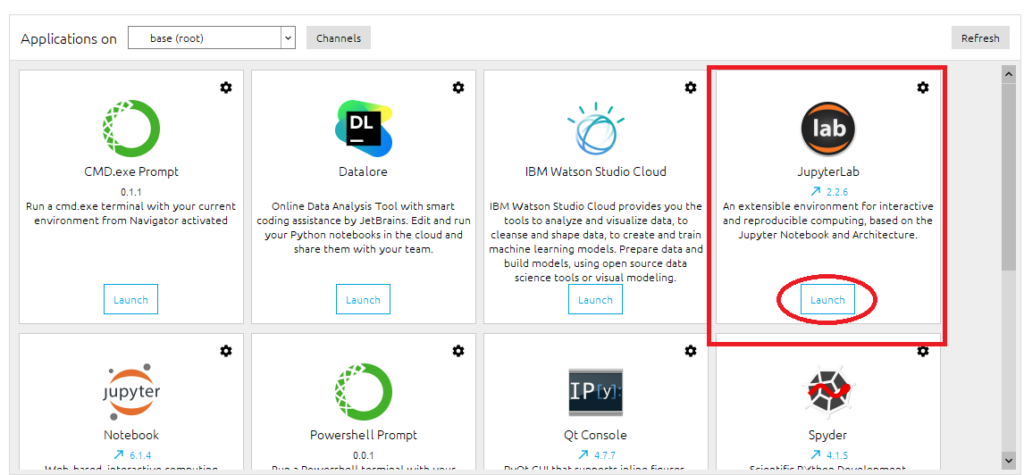
Task: Click the Datalore application logo
Action: tap(363, 126)
